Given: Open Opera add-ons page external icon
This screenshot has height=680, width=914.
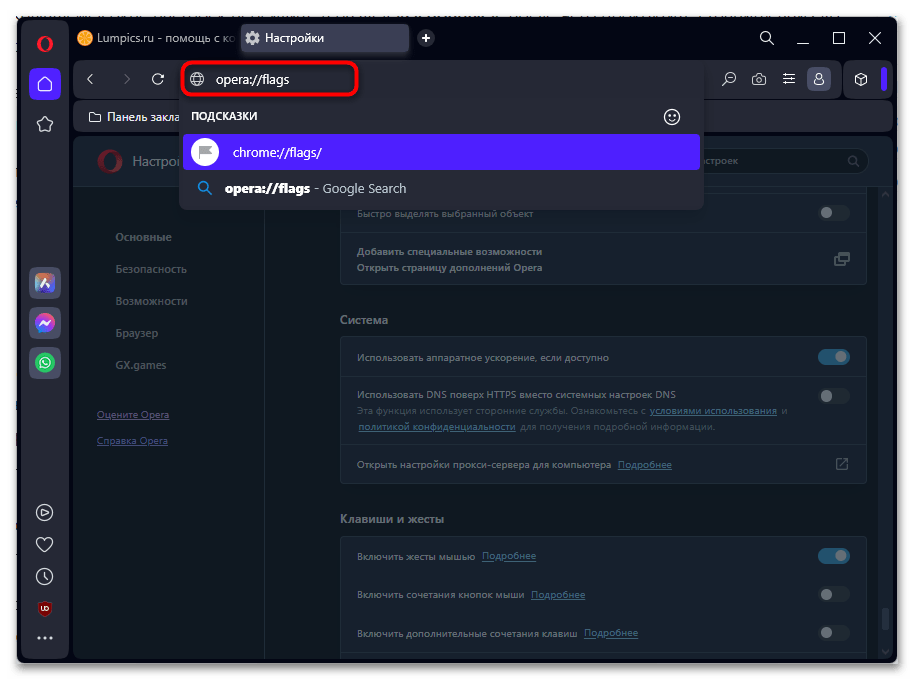Looking at the screenshot, I should 842,259.
